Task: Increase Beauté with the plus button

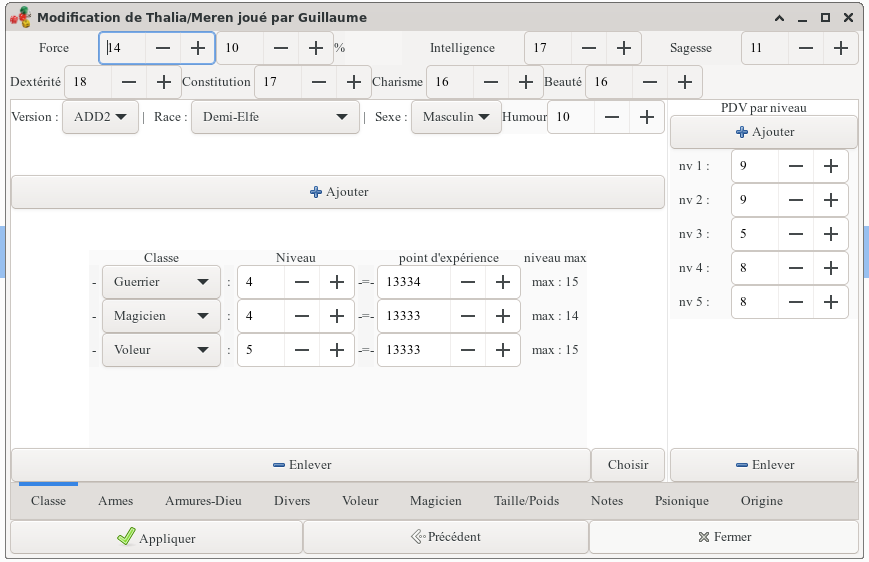Action: (x=684, y=82)
